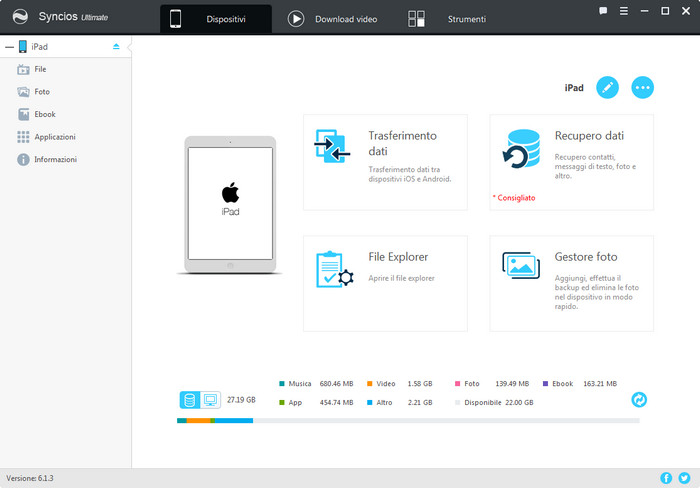
Task: Click the Foto pink color swatch
Action: click(457, 384)
